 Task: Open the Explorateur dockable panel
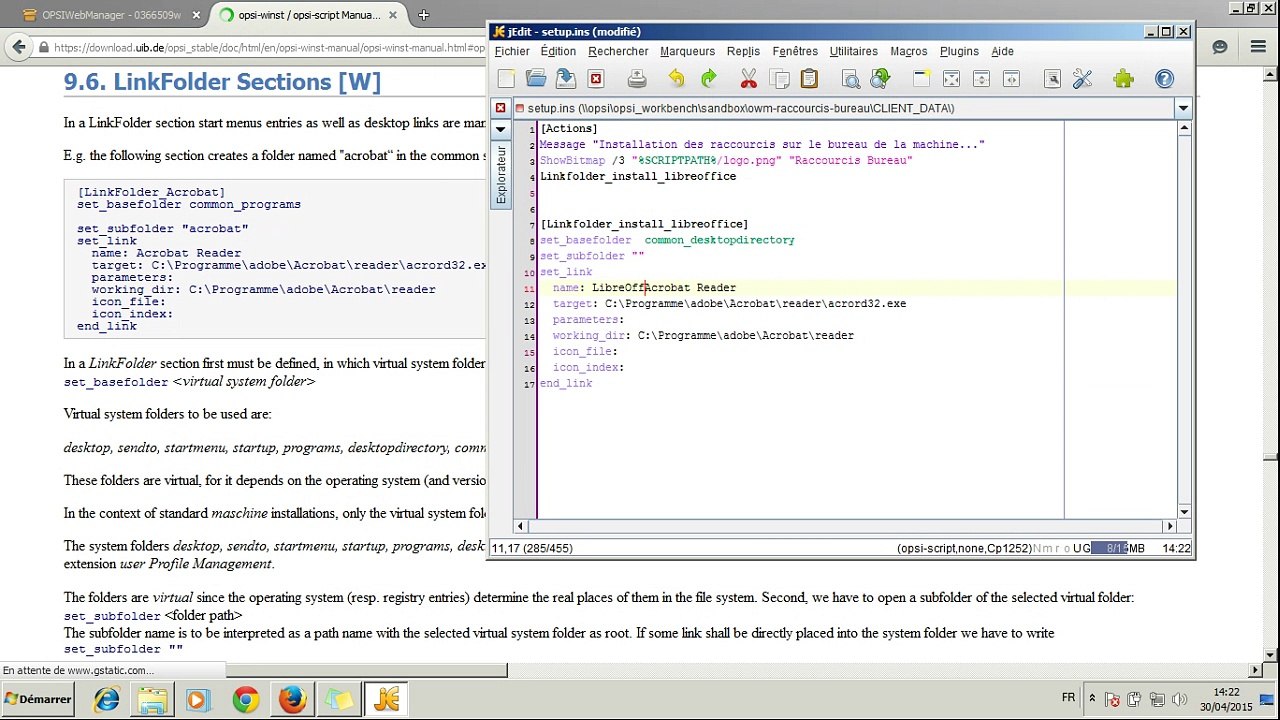501,175
